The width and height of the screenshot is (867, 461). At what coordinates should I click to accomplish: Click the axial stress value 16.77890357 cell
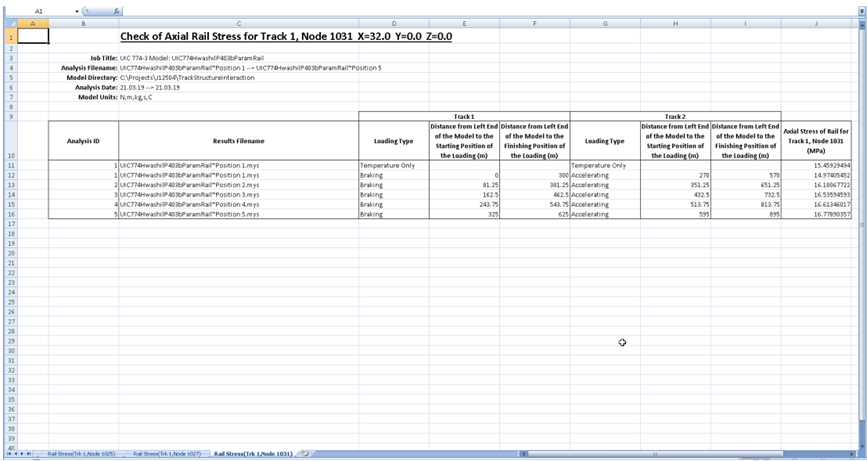click(x=816, y=214)
